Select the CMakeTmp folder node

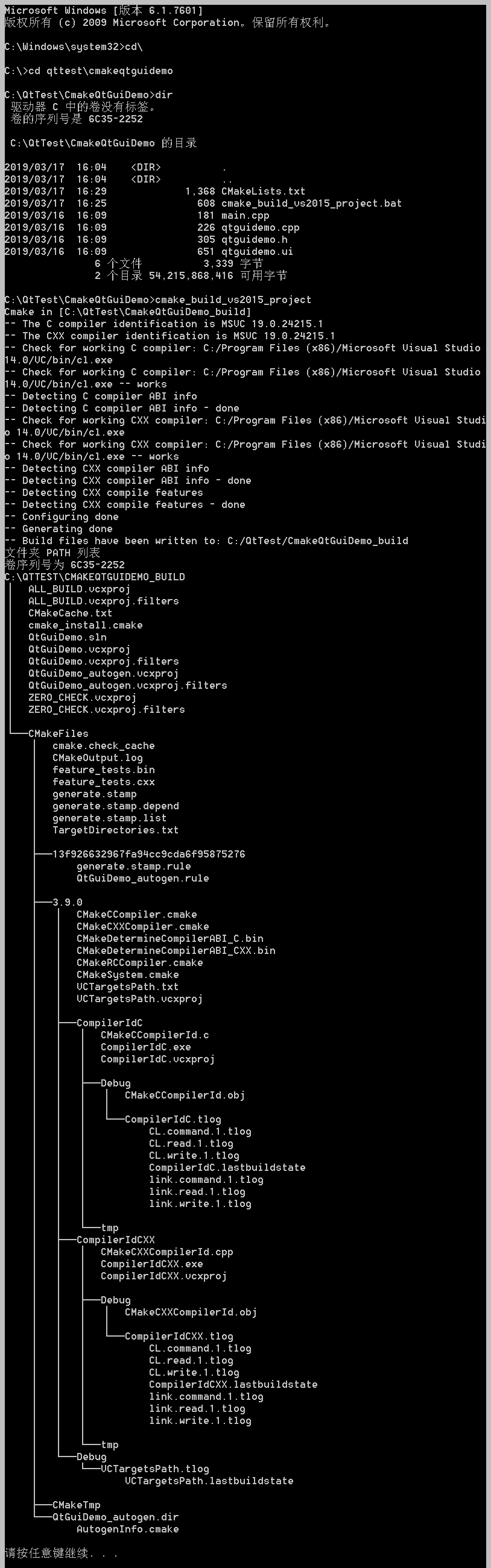pyautogui.click(x=76, y=1505)
